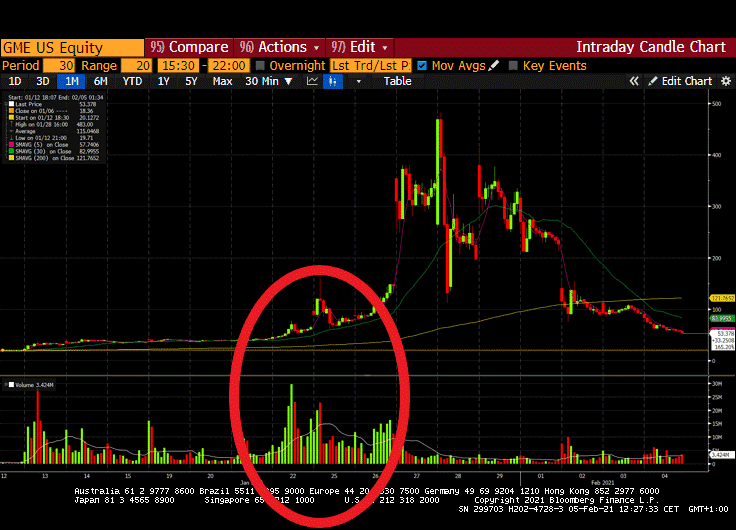Select the 1D range tab

pyautogui.click(x=15, y=81)
